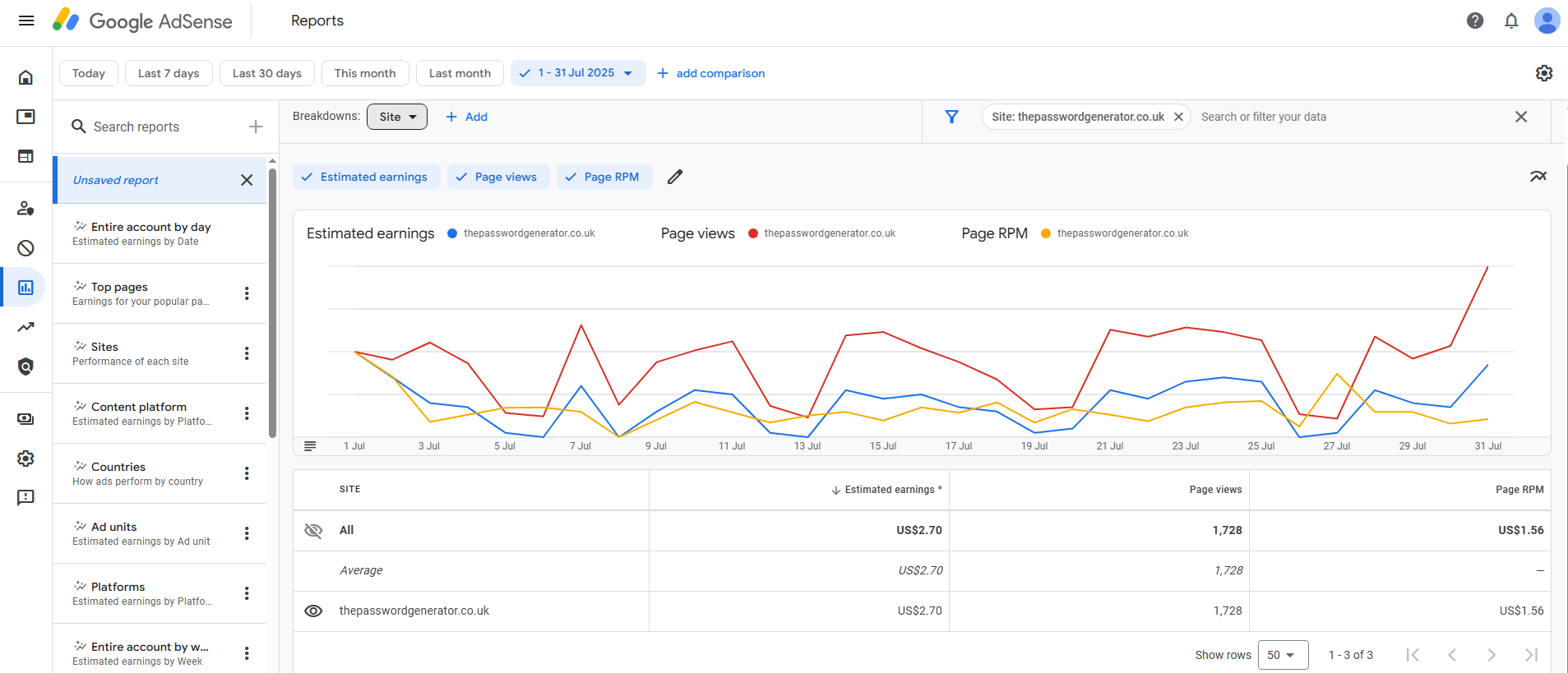Open options for Entire account by week
The image size is (1568, 673).
pyautogui.click(x=247, y=653)
